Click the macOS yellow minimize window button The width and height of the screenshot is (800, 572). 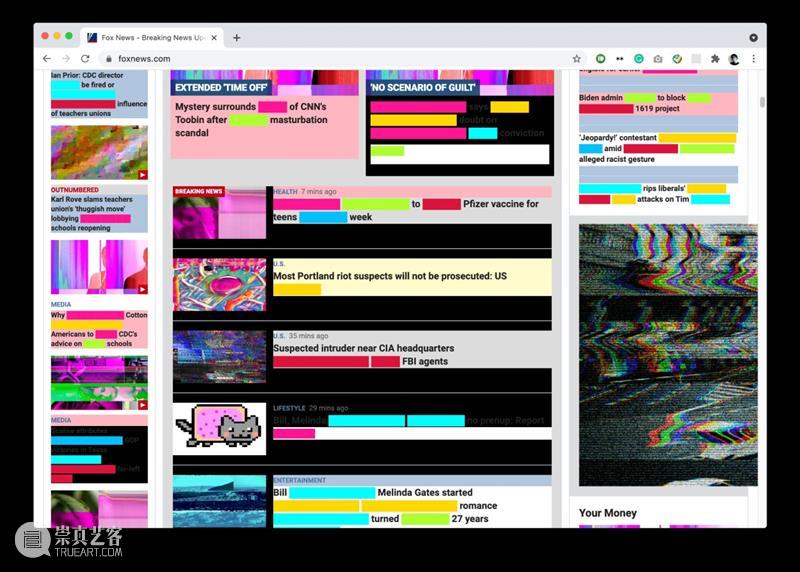tap(57, 36)
